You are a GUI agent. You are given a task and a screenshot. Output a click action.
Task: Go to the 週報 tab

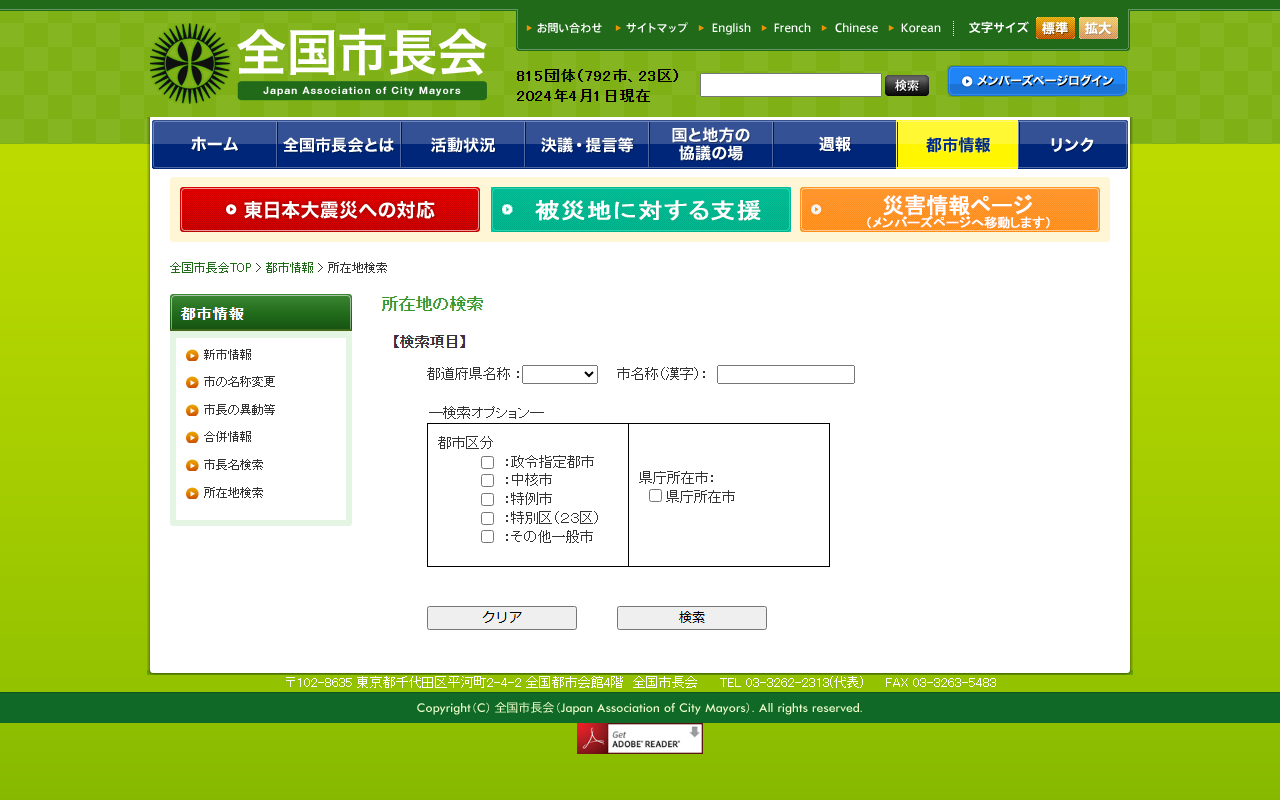835,145
